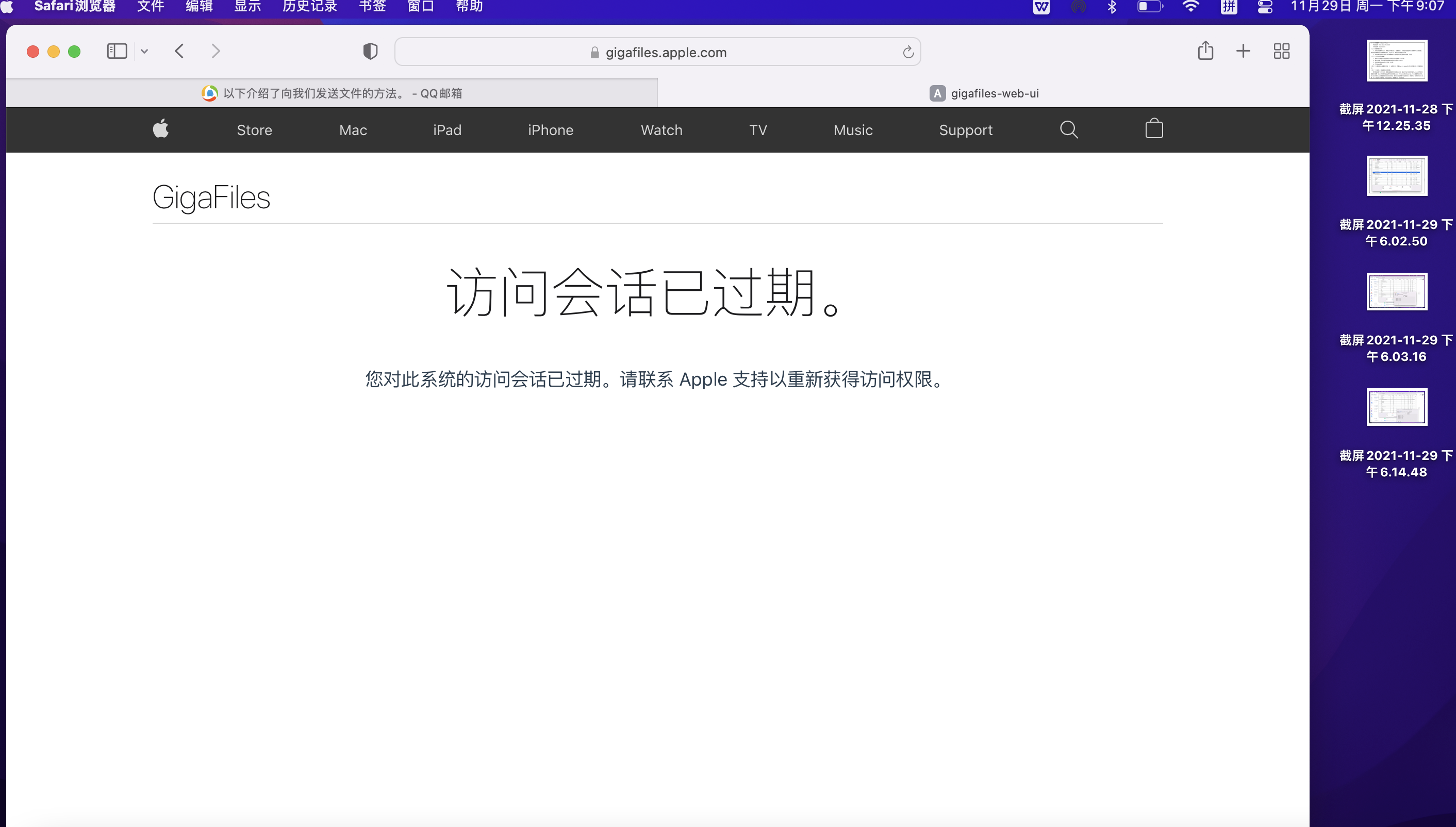Viewport: 1456px width, 827px height.
Task: Open the Share sheet icon
Action: click(x=1205, y=51)
